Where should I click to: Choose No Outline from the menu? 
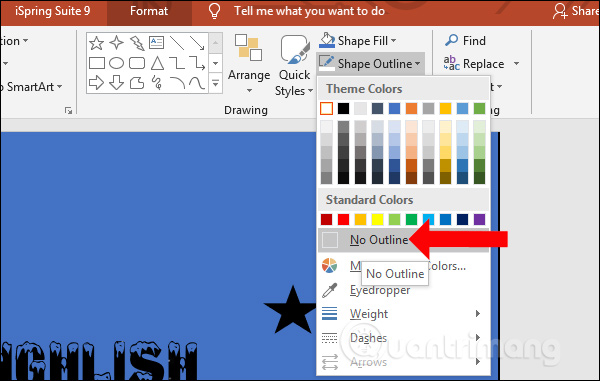coord(404,240)
